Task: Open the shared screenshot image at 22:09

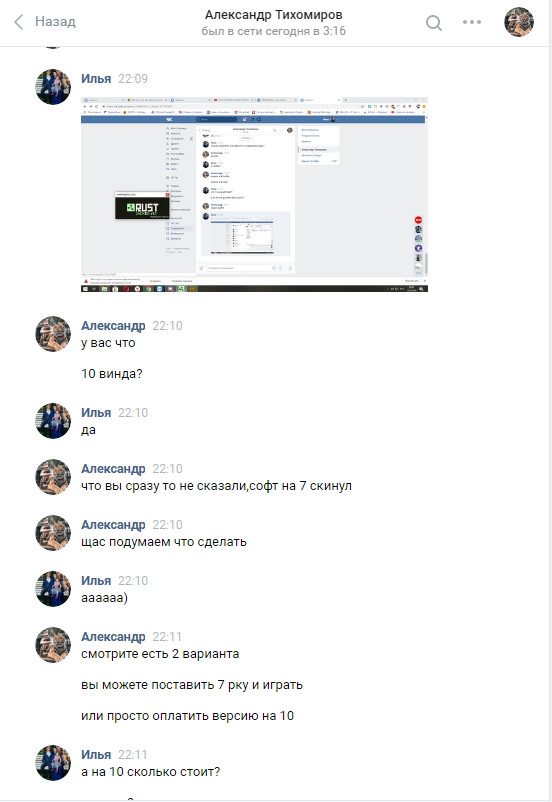Action: [x=254, y=194]
